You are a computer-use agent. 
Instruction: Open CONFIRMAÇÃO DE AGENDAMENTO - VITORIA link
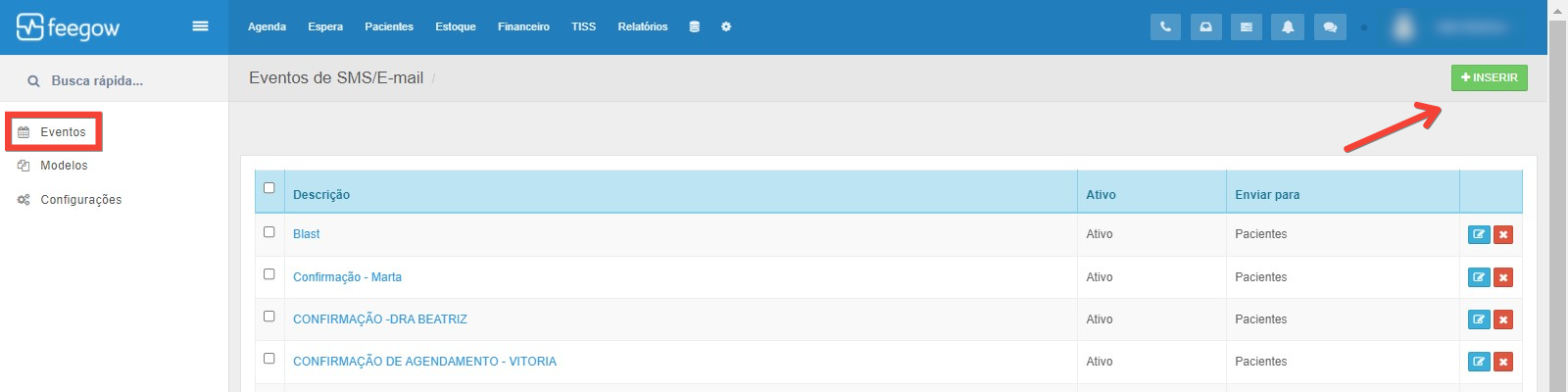point(424,362)
